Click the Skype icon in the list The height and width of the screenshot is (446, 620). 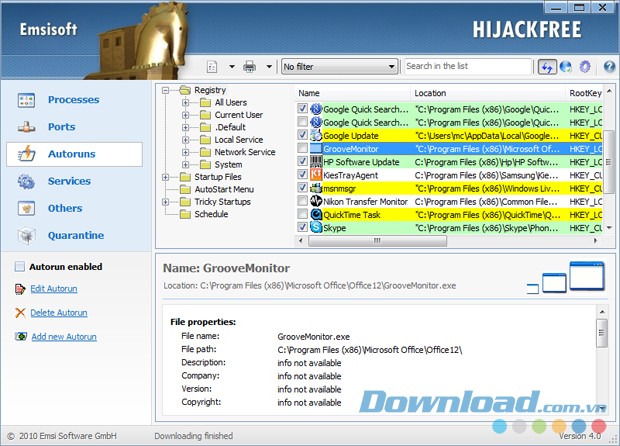(x=316, y=227)
